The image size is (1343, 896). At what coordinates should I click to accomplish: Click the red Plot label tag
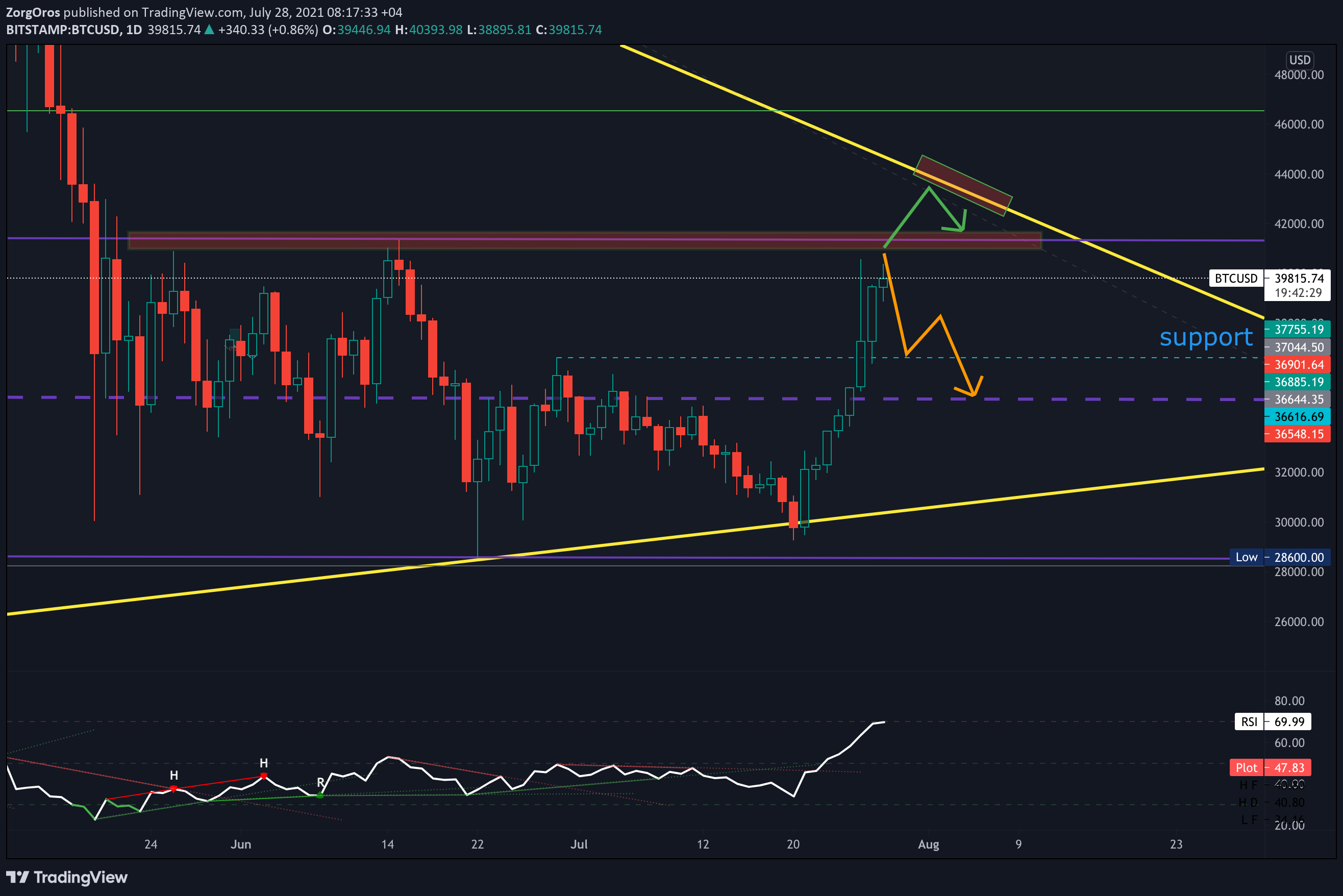tap(1247, 767)
